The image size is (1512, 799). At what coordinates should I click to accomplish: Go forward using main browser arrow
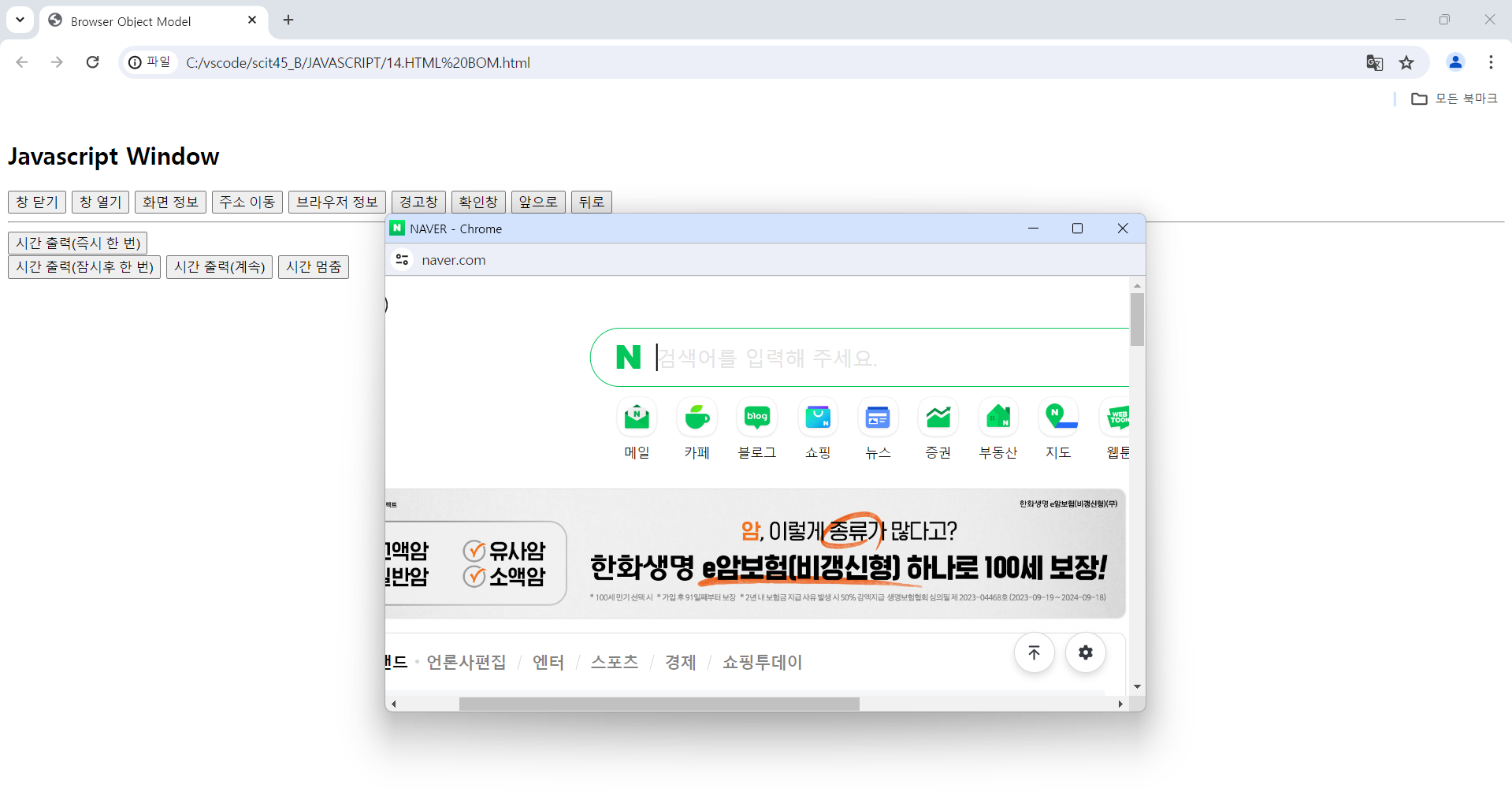57,62
